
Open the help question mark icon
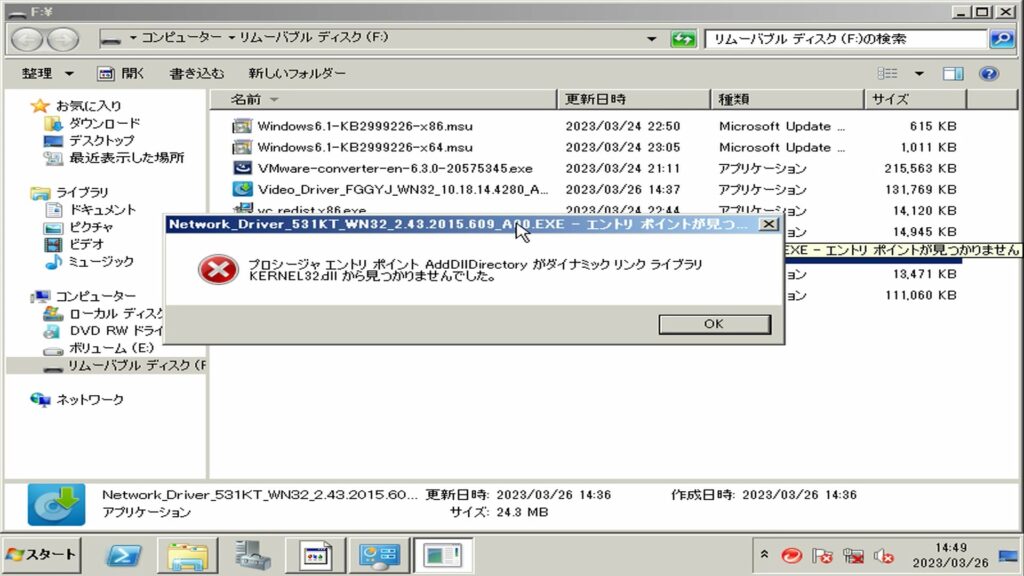pos(989,74)
